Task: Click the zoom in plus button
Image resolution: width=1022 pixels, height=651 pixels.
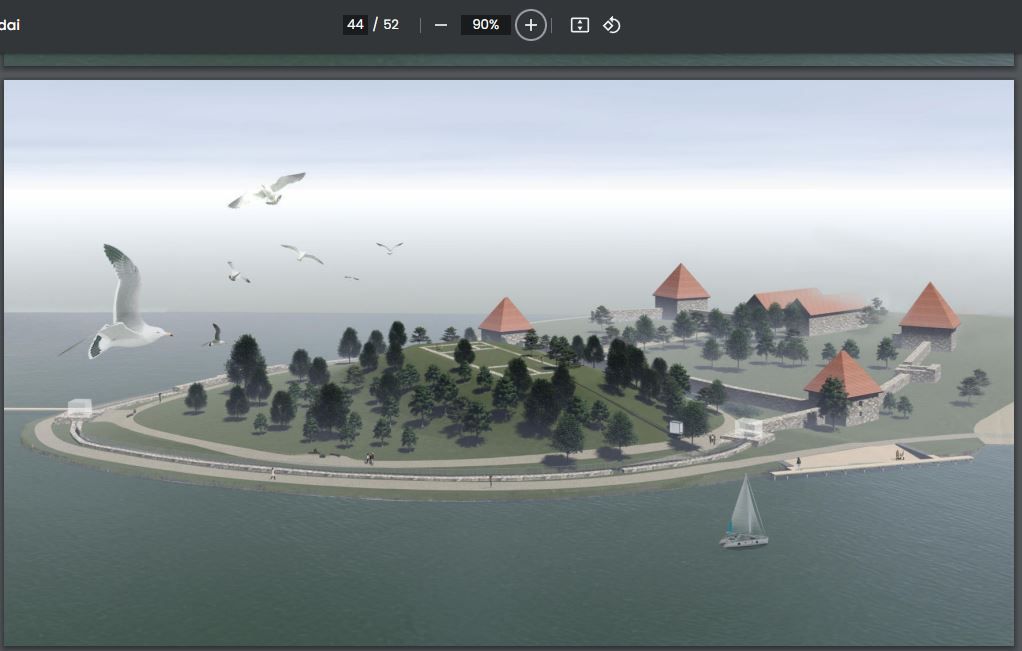Action: tap(531, 25)
